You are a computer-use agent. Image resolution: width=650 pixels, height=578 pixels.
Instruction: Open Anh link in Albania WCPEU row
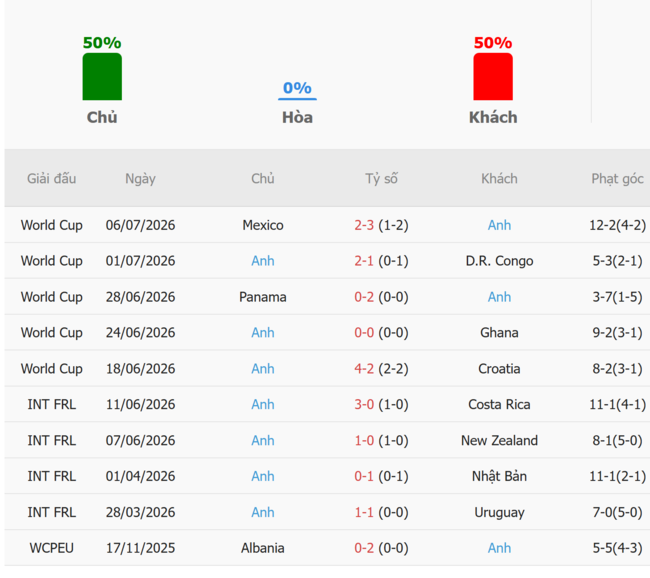click(x=499, y=548)
